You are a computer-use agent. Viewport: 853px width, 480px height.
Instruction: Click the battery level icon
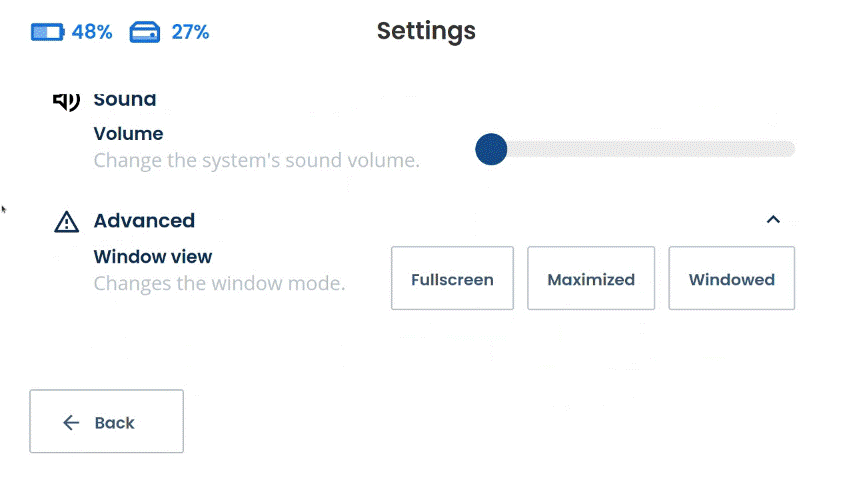[x=48, y=32]
